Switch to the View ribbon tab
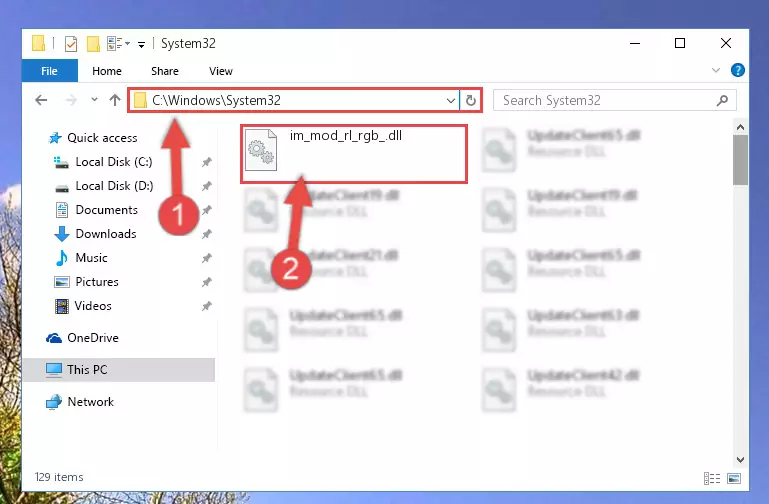This screenshot has height=504, width=769. 221,71
